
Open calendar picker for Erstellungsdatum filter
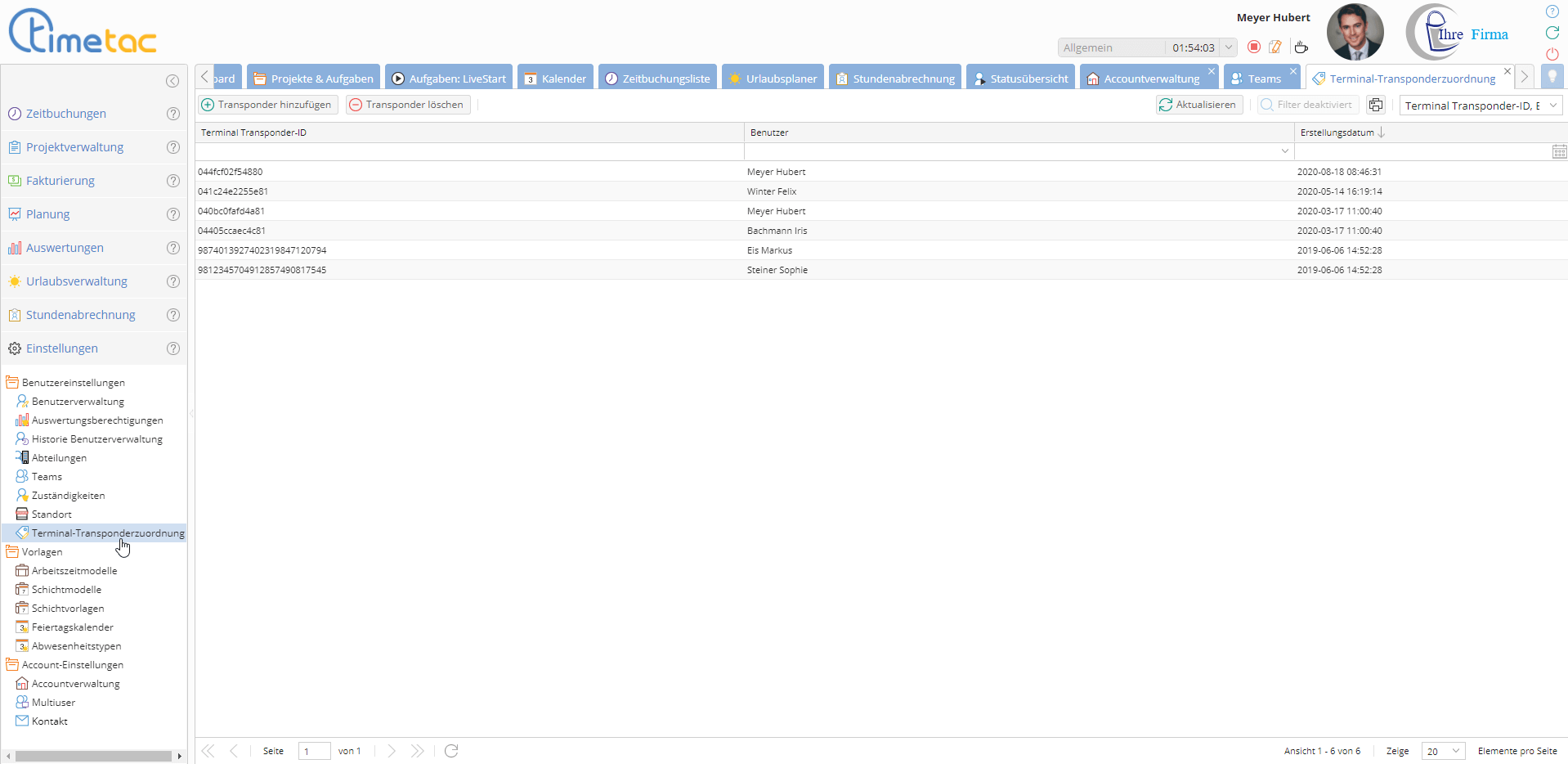(x=1559, y=151)
